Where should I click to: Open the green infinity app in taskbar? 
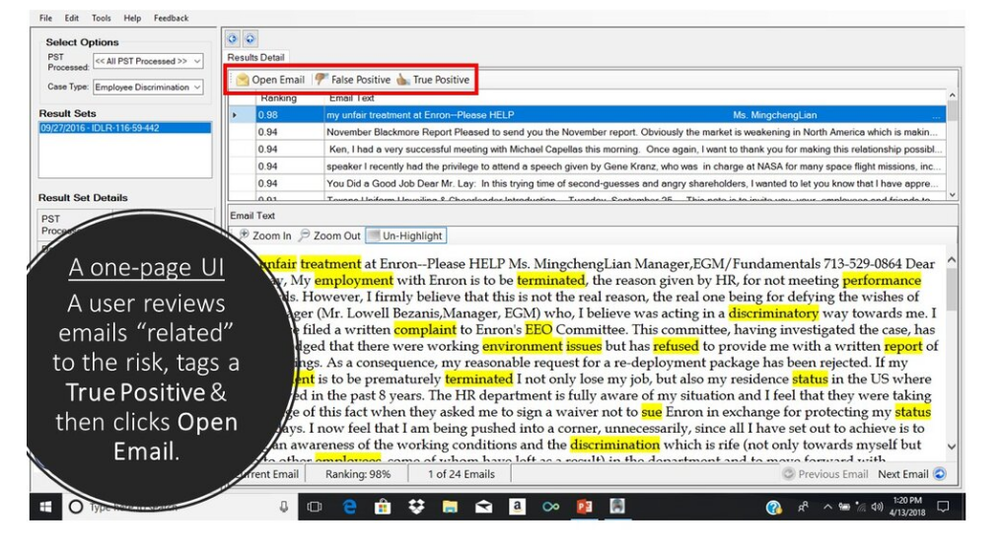(550, 507)
